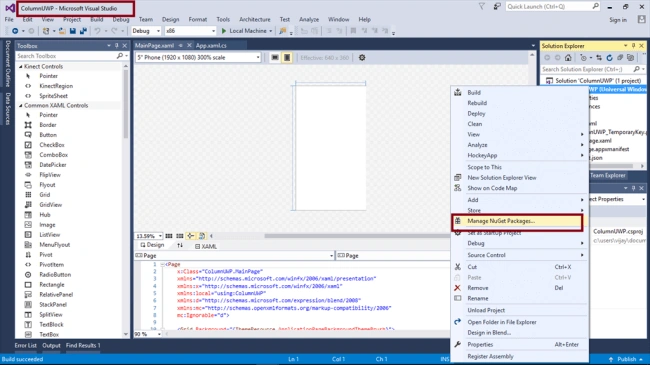
Task: Open the 5" Phone device preview dropdown
Action: pos(198,58)
